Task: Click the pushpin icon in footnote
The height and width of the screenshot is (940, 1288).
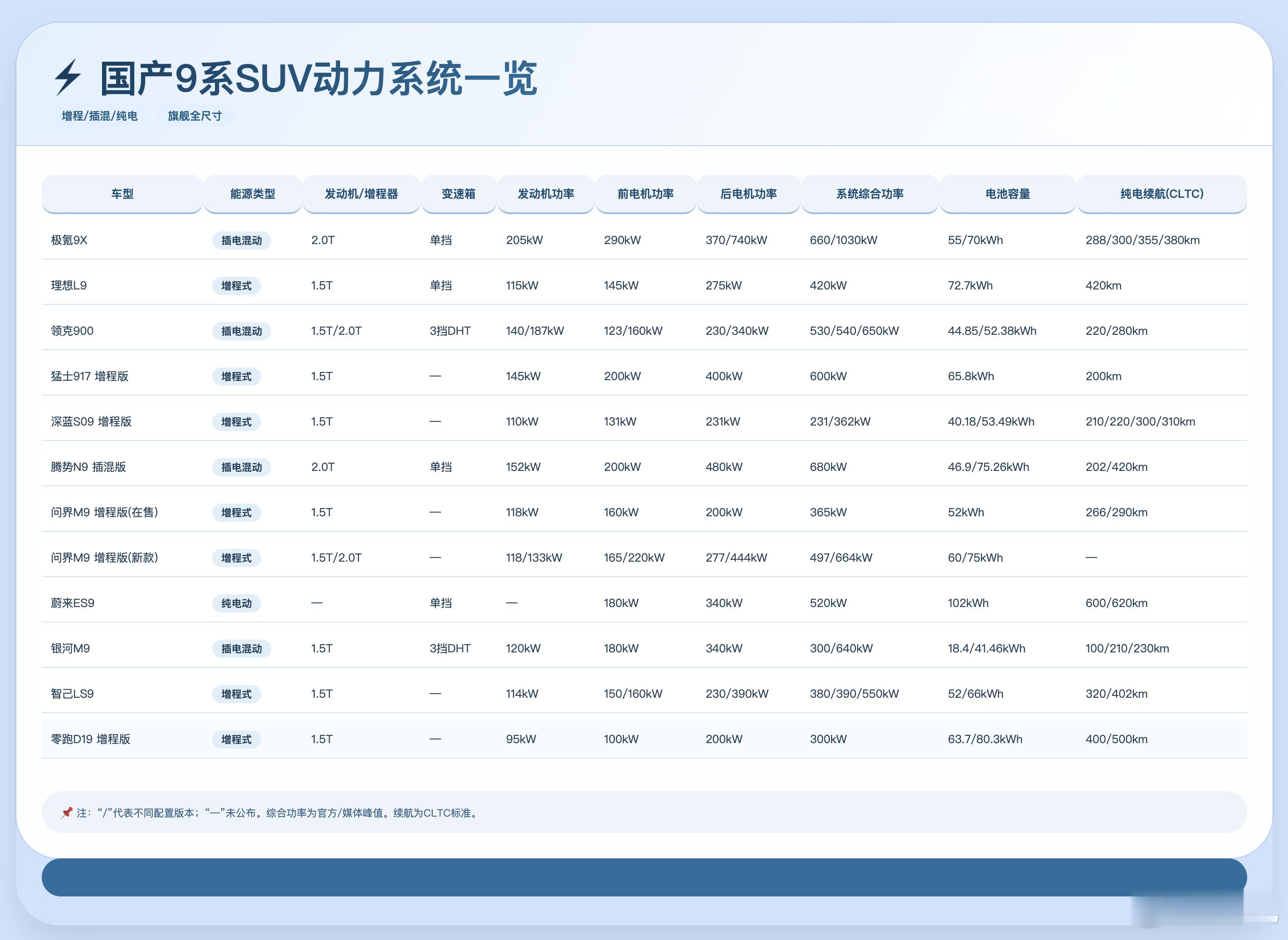Action: click(x=67, y=812)
